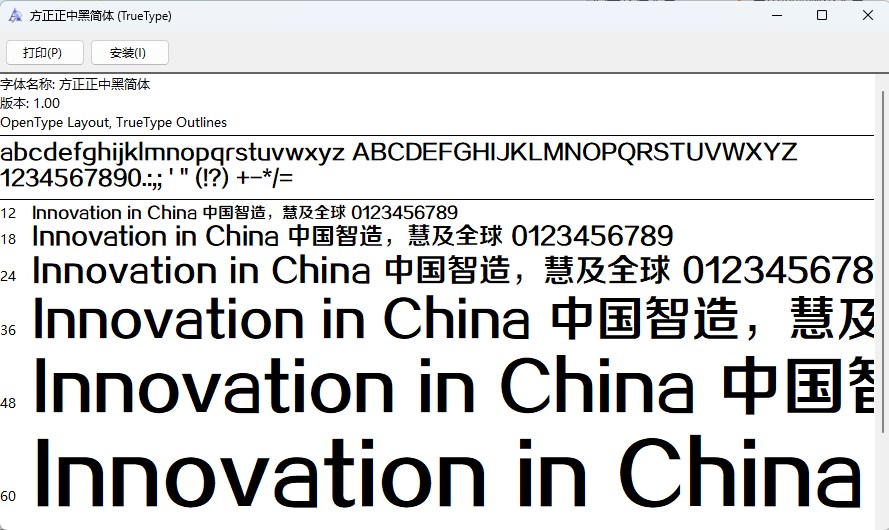Click the size 48 sample text line
Viewport: 889px width, 530px height.
(453, 385)
